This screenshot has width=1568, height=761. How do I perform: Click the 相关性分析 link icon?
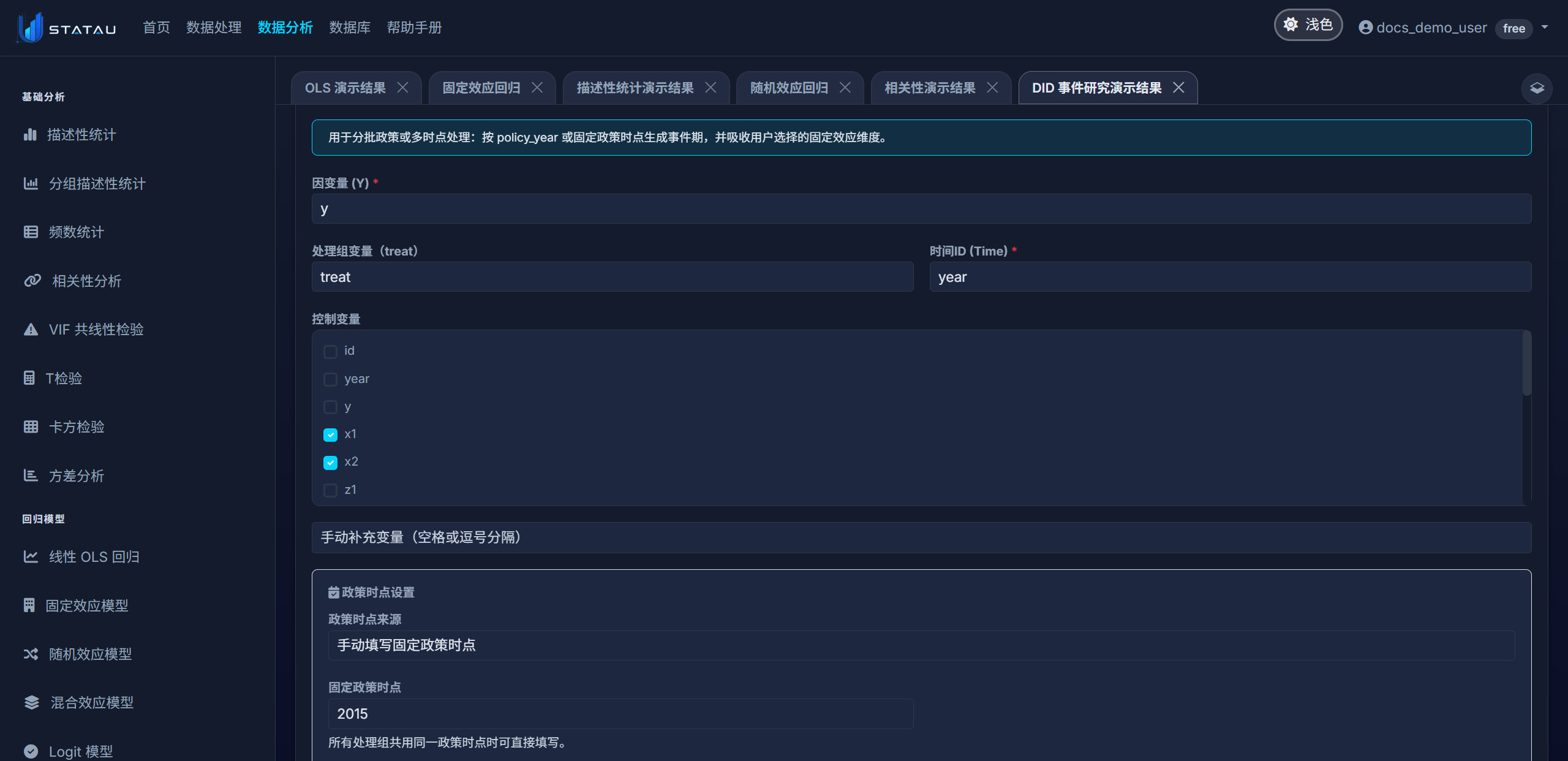[x=32, y=281]
